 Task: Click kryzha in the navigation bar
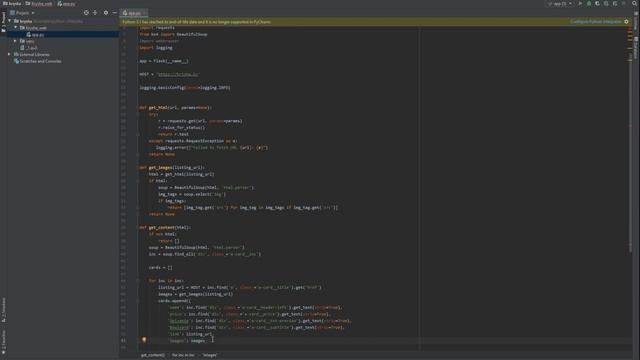(x=12, y=4)
